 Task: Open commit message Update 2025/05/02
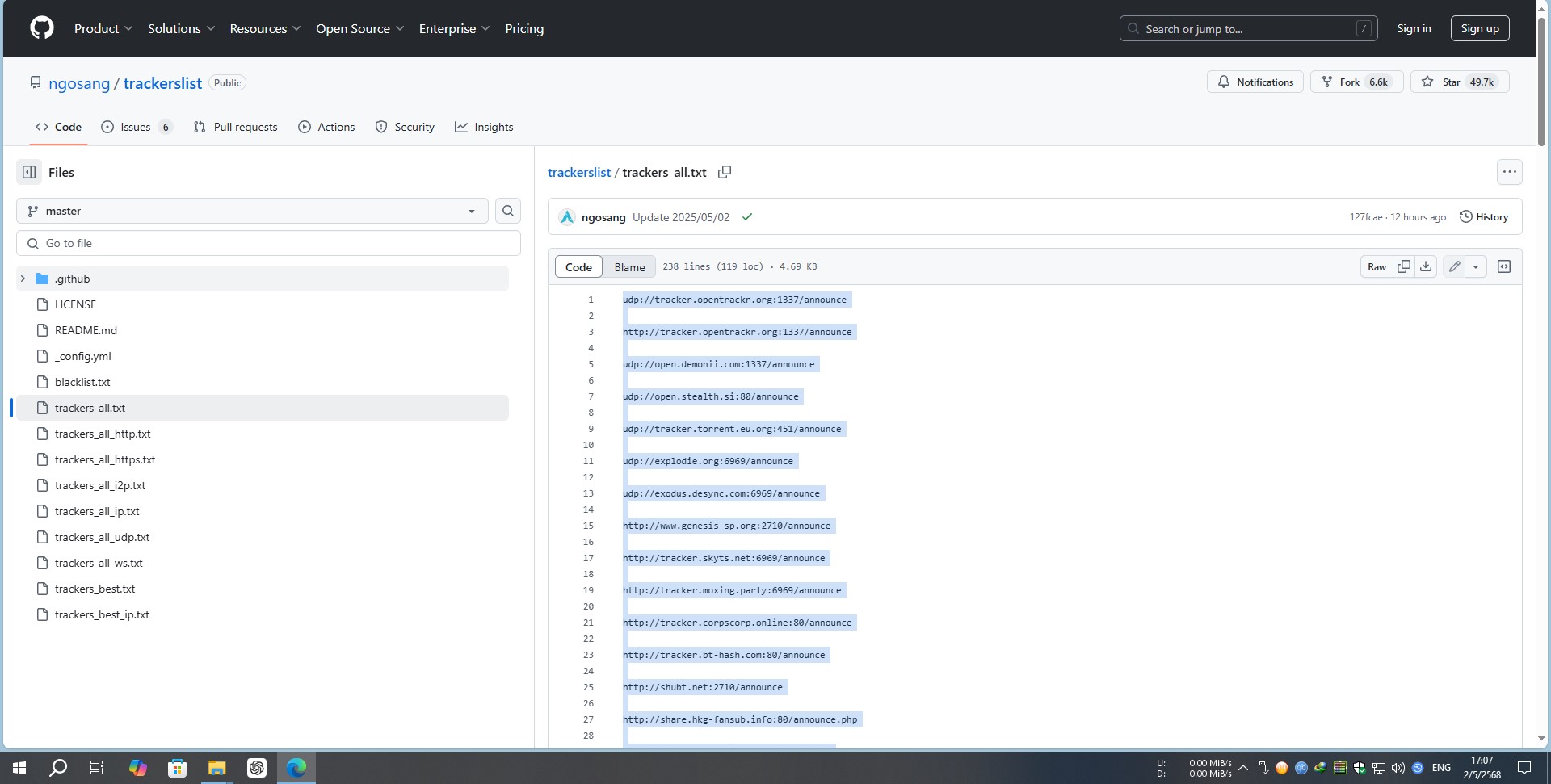click(681, 217)
